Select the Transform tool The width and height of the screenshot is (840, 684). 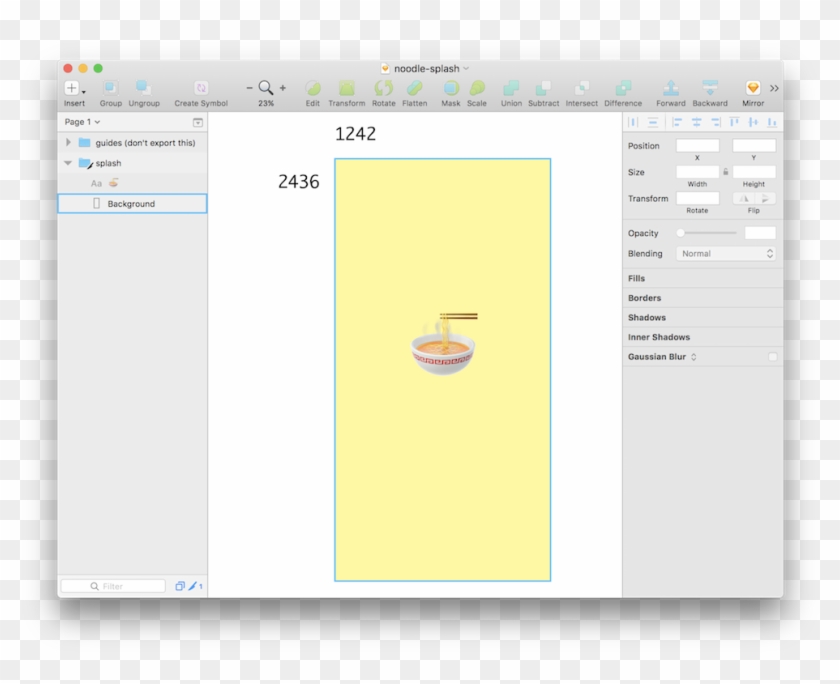[347, 88]
